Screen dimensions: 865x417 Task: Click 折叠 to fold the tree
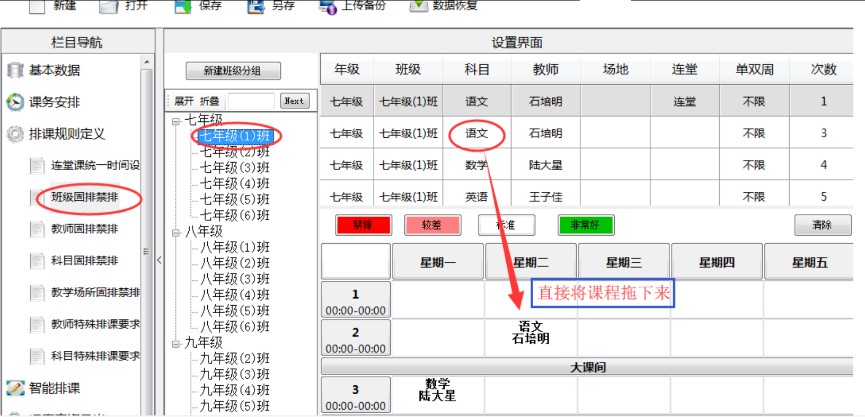[x=210, y=101]
